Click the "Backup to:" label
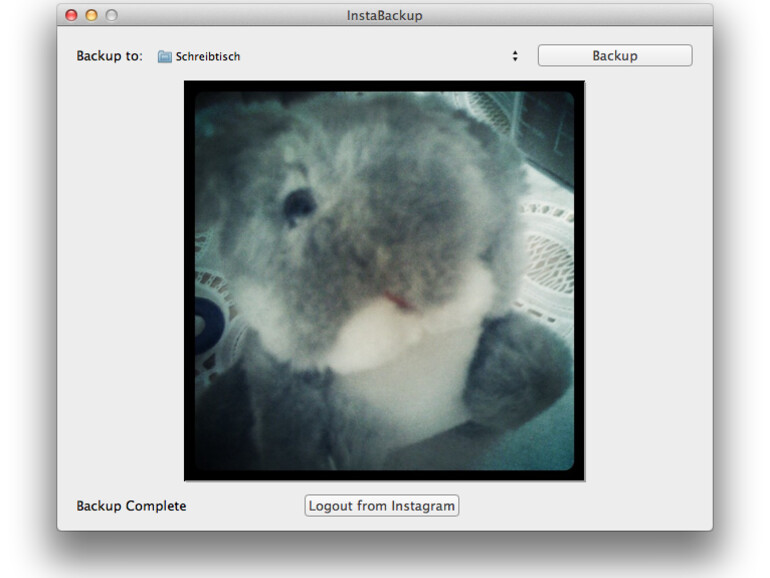 [109, 56]
